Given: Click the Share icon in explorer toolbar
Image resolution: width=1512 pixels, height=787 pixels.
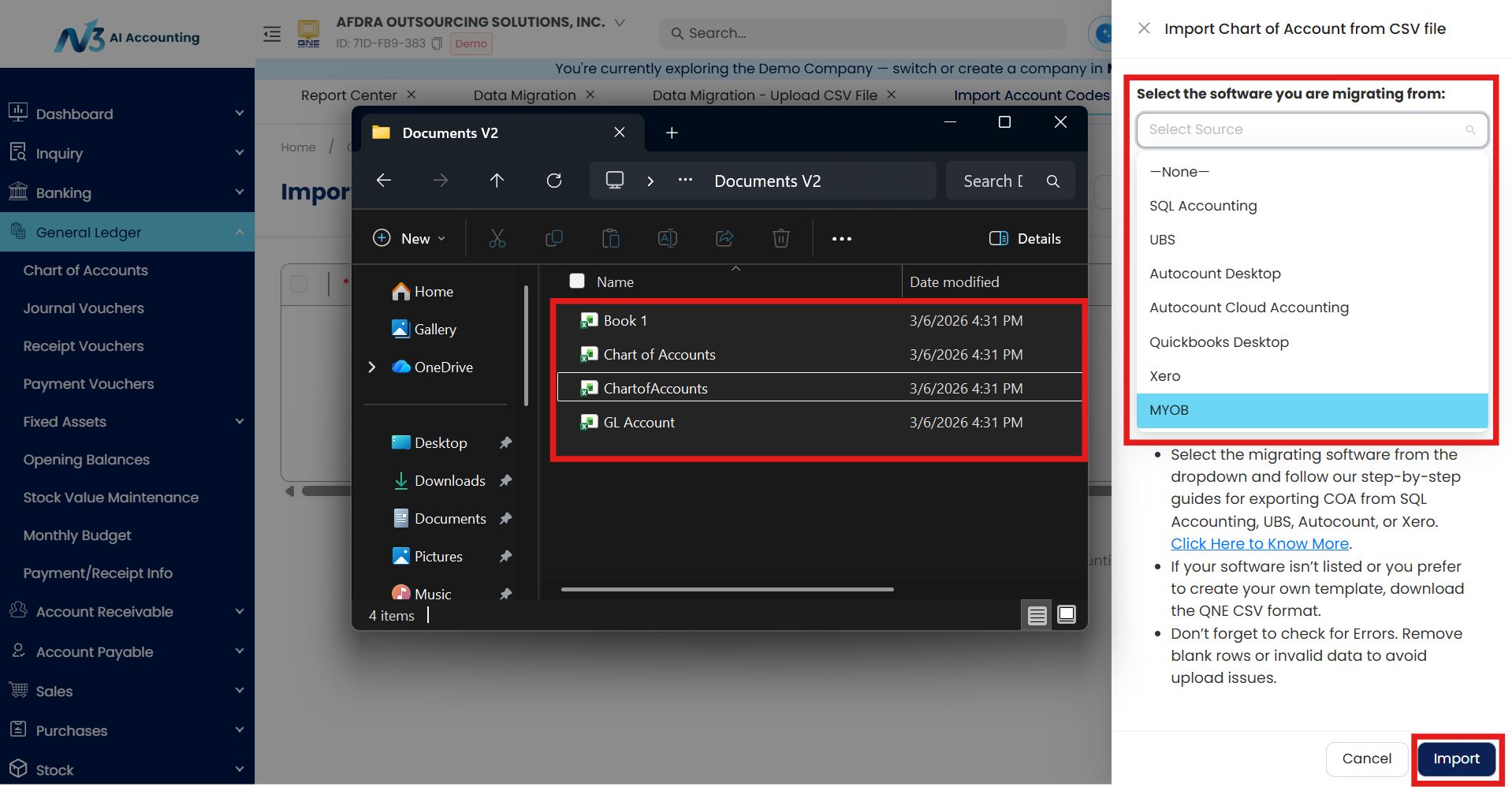Looking at the screenshot, I should click(x=724, y=238).
